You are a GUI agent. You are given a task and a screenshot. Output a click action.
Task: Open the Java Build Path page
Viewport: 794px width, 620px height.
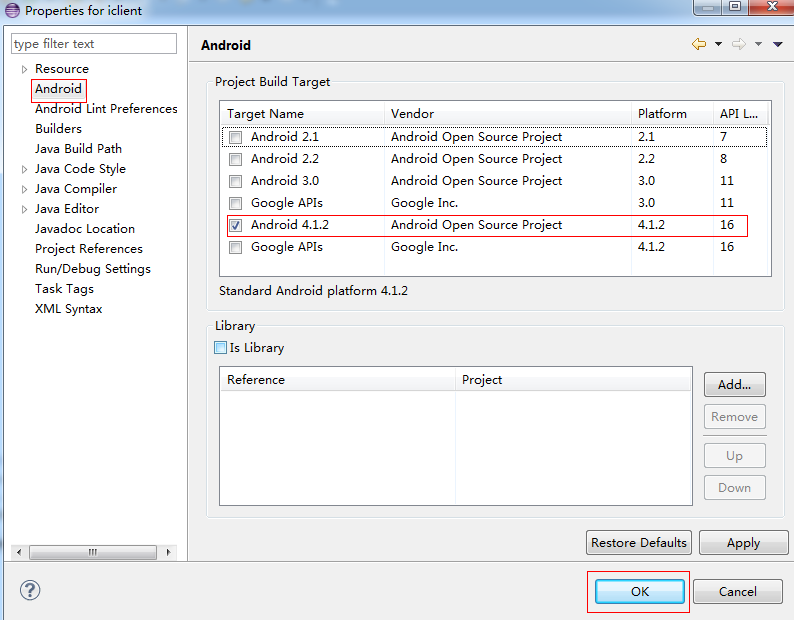(78, 149)
